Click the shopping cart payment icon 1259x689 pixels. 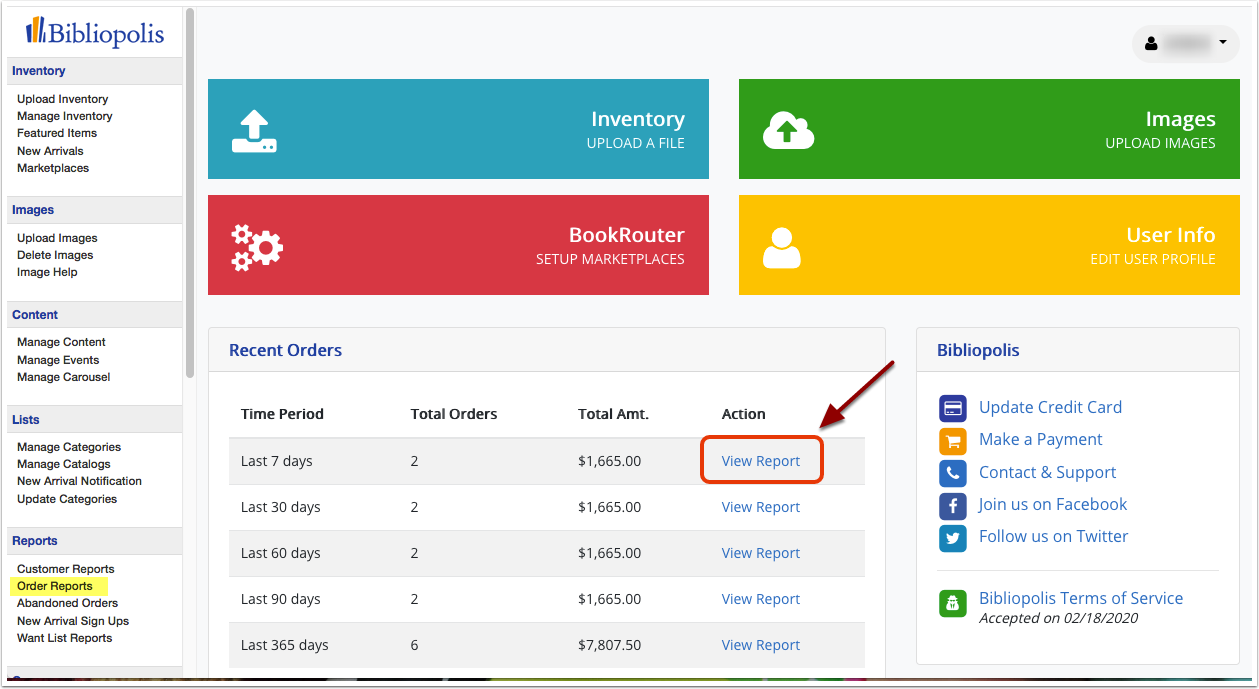tap(953, 440)
